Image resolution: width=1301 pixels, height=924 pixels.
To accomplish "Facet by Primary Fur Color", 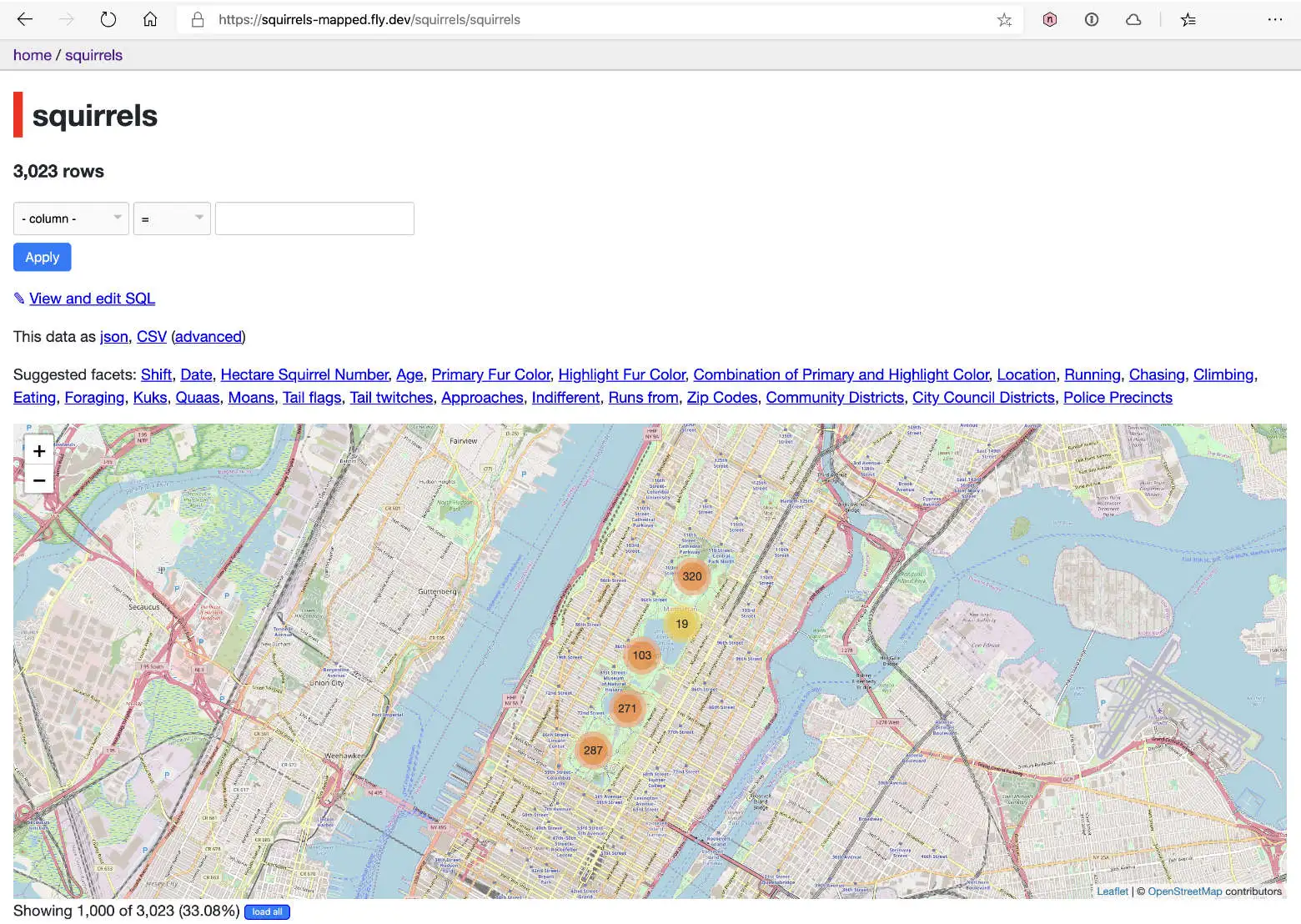I will click(x=491, y=375).
